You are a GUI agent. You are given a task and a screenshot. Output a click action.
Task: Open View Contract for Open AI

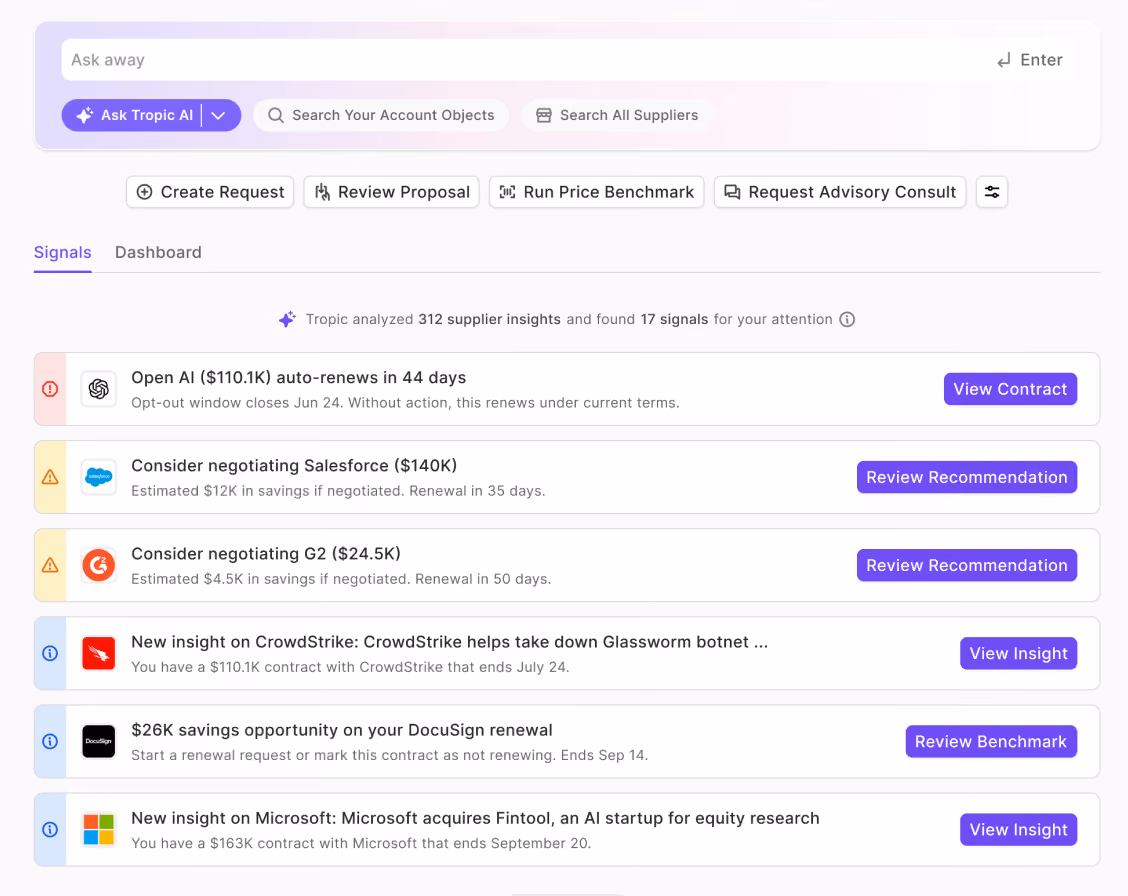pyautogui.click(x=1010, y=389)
